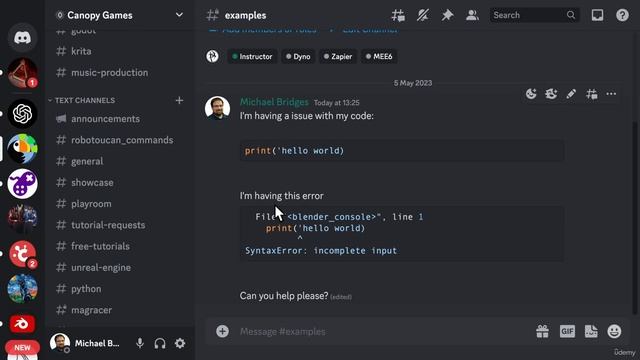This screenshot has height=360, width=640.
Task: Open pinned messages with pin icon
Action: pyautogui.click(x=447, y=16)
